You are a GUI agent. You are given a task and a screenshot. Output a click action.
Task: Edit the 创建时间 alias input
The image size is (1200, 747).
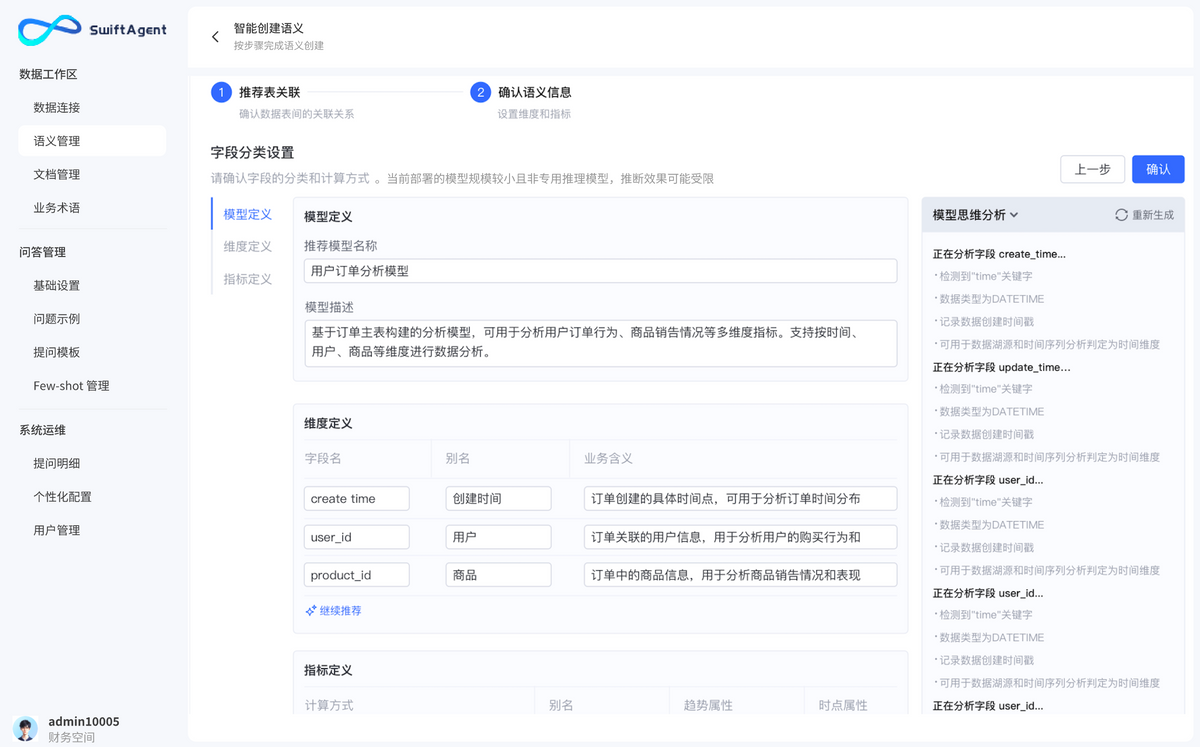498,499
